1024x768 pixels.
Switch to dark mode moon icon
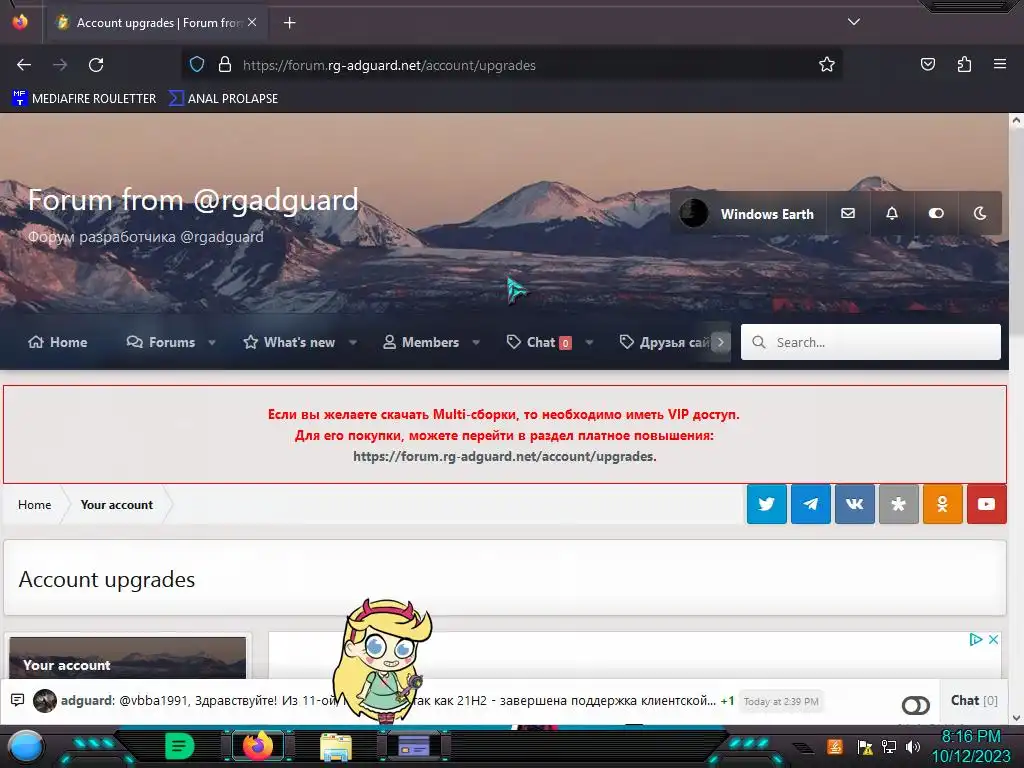[x=980, y=213]
